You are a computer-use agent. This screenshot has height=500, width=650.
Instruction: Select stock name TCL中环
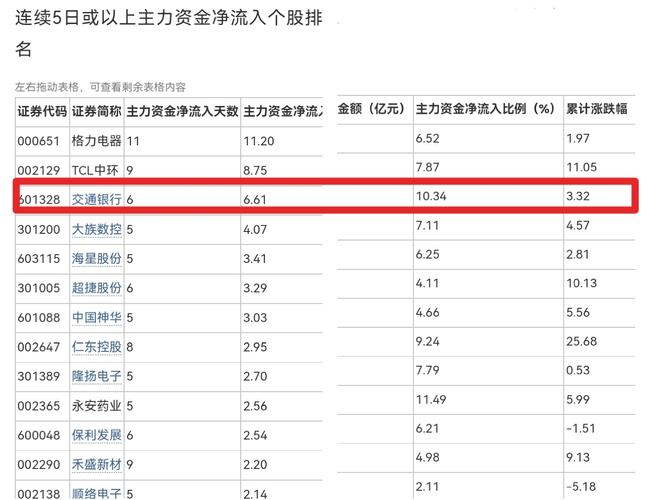click(95, 170)
